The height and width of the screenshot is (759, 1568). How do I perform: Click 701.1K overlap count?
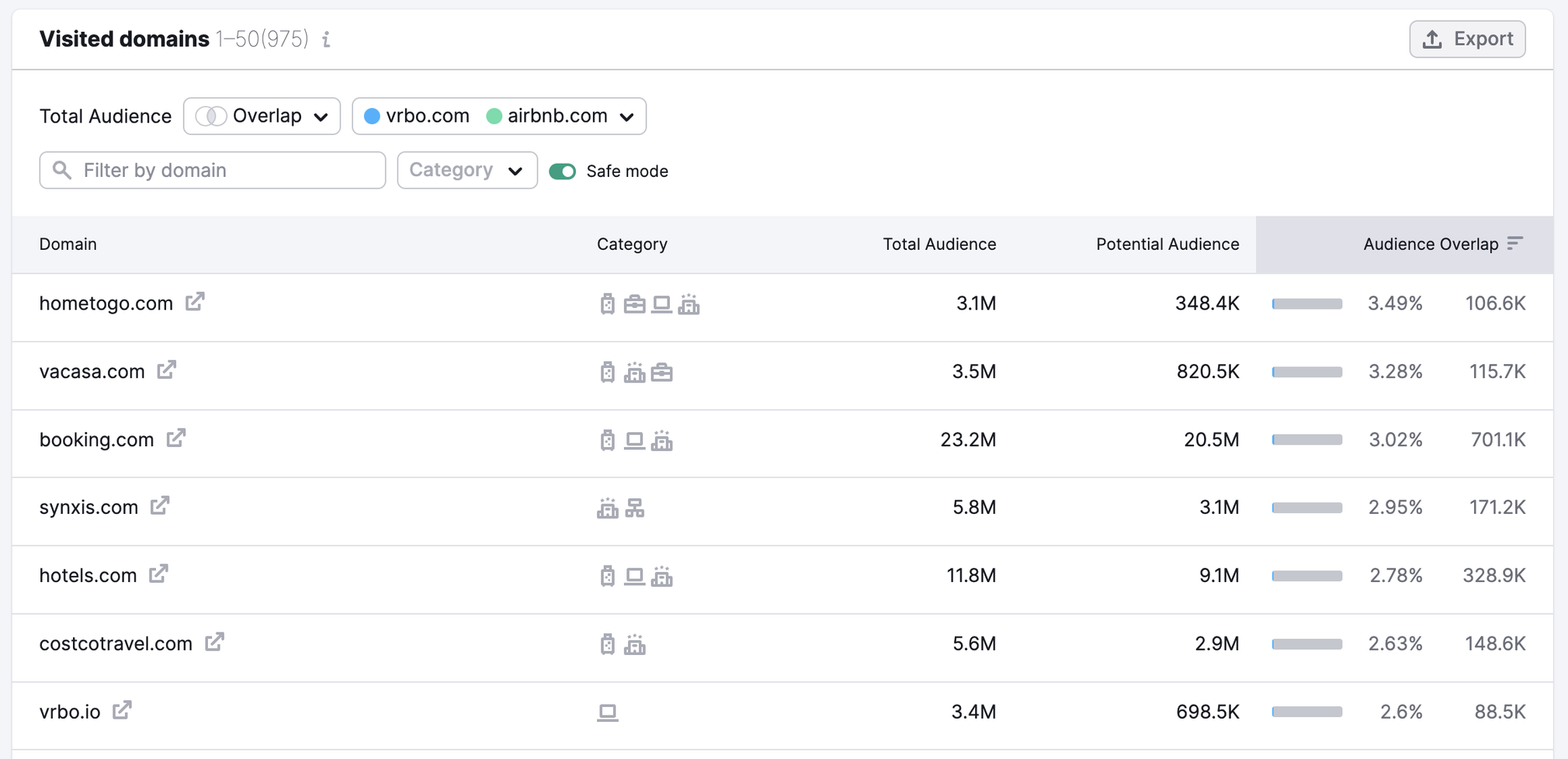click(x=1498, y=440)
